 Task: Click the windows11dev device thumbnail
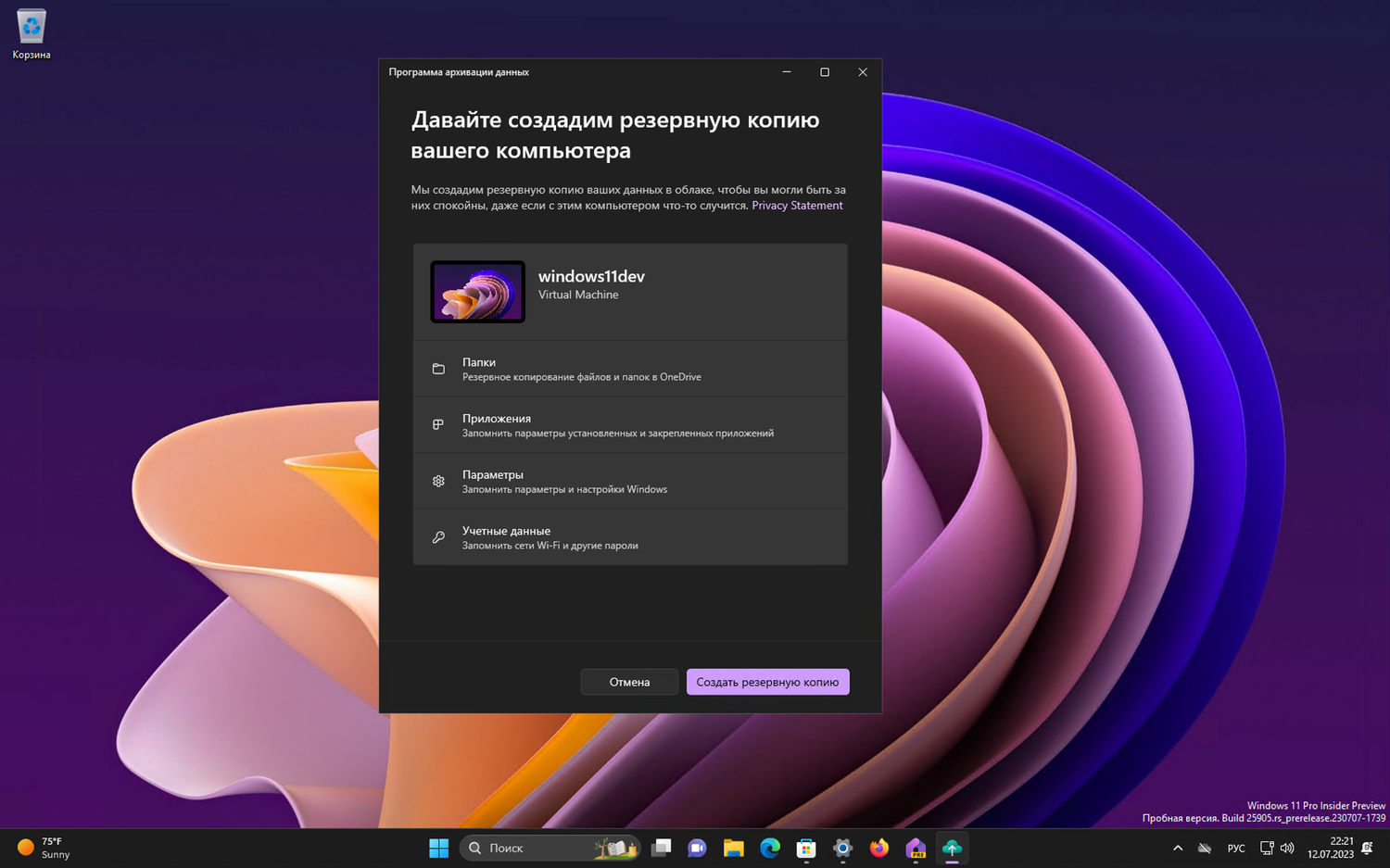(477, 292)
